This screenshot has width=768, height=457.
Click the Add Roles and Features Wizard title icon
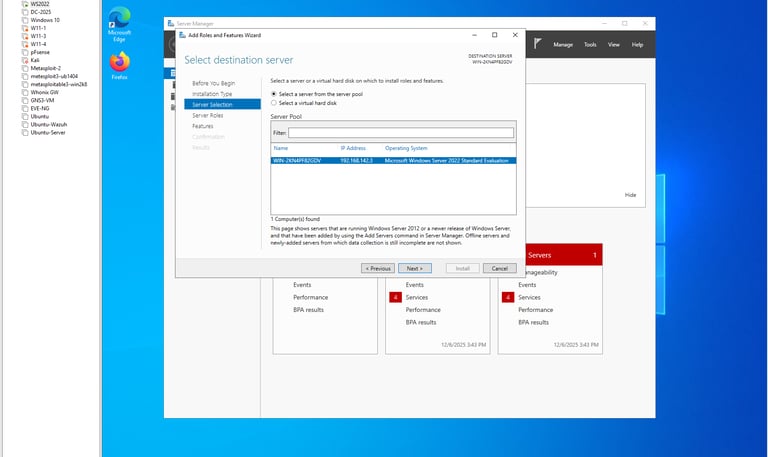[182, 35]
